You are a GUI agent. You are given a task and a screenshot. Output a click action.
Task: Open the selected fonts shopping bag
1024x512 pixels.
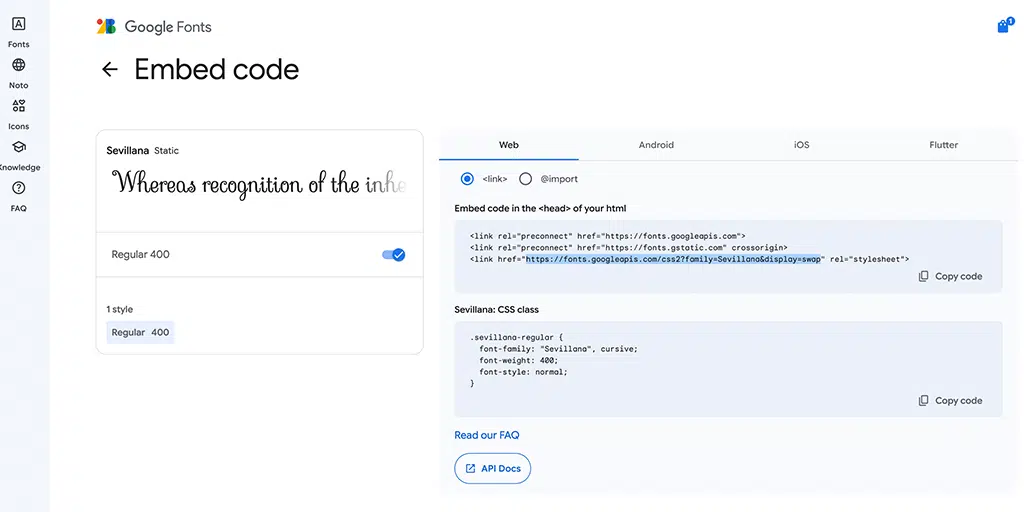point(1004,25)
